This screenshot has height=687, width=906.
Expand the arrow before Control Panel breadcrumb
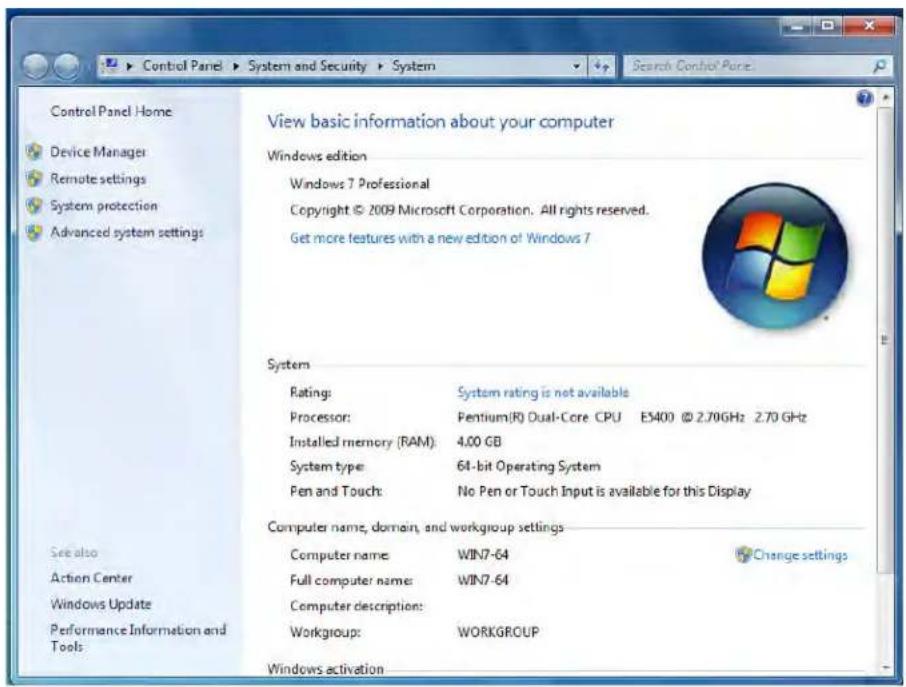(130, 66)
